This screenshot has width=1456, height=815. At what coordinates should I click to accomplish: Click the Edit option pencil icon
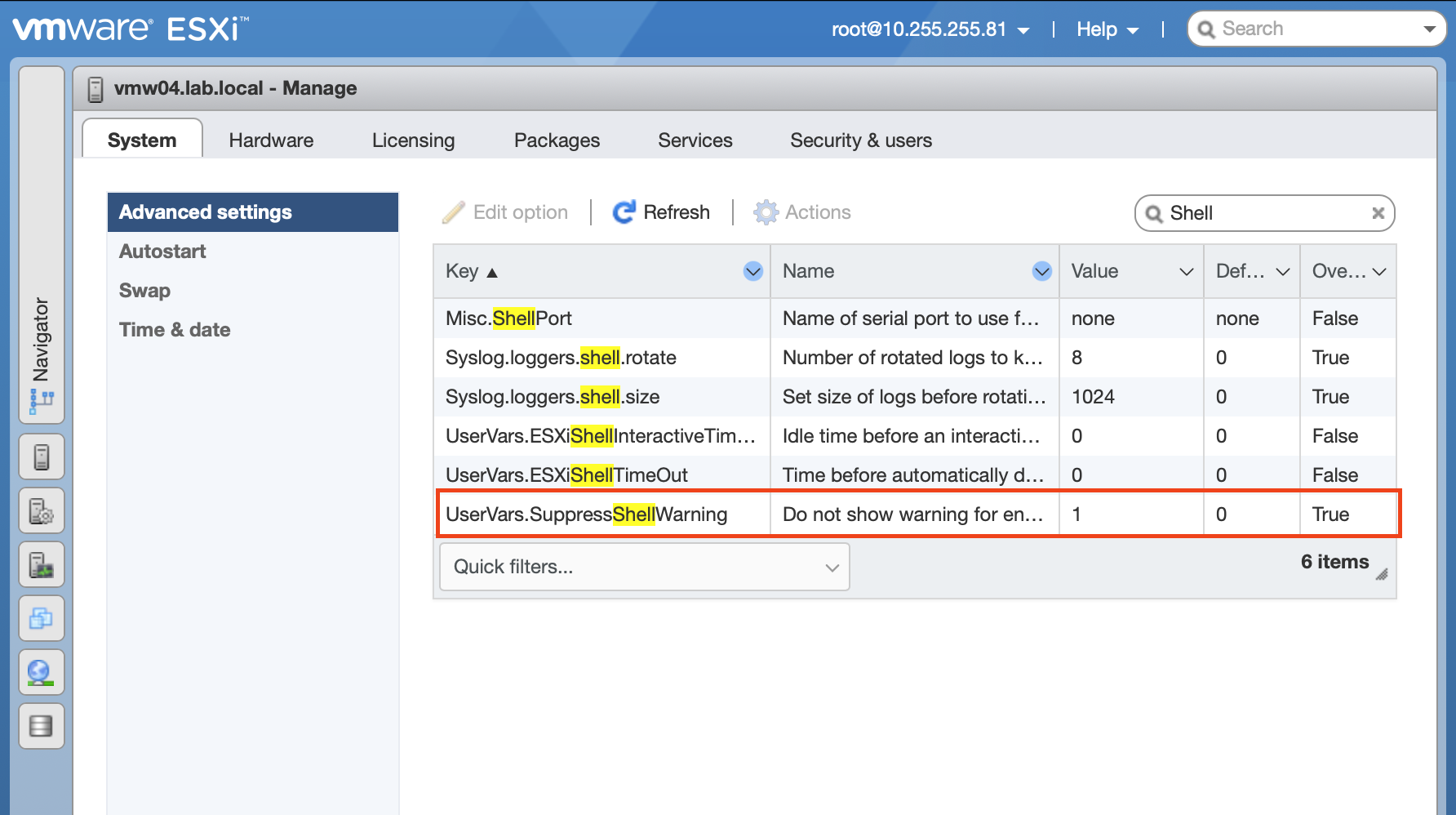[x=454, y=212]
